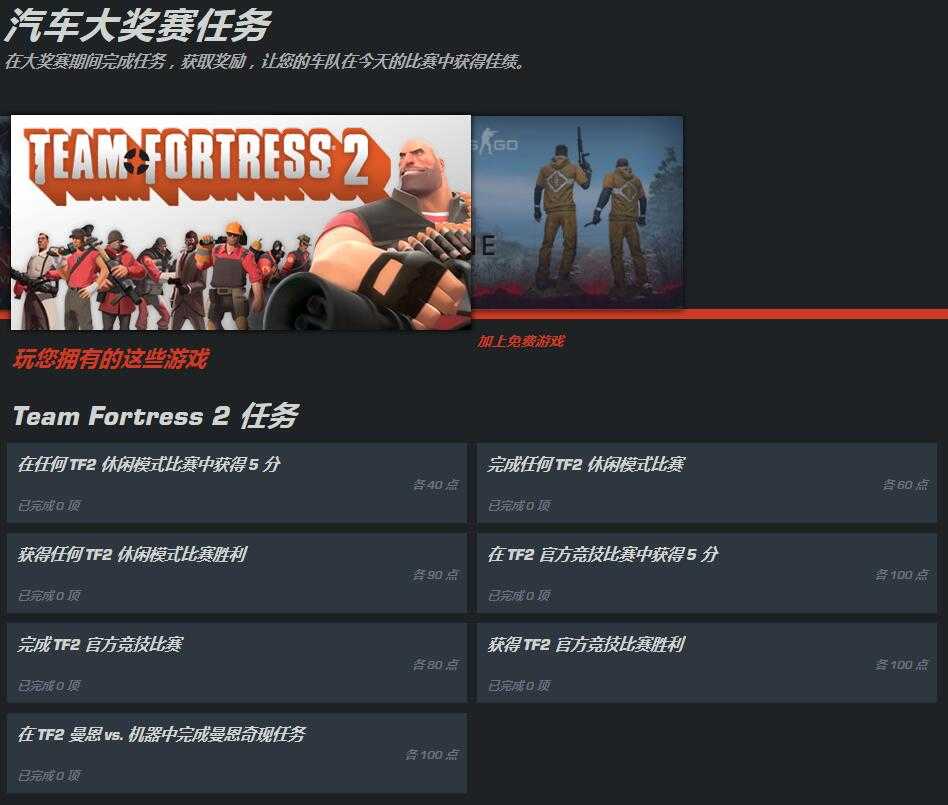Open task 完成TF2官方竞技比赛
948x805 pixels.
point(236,663)
